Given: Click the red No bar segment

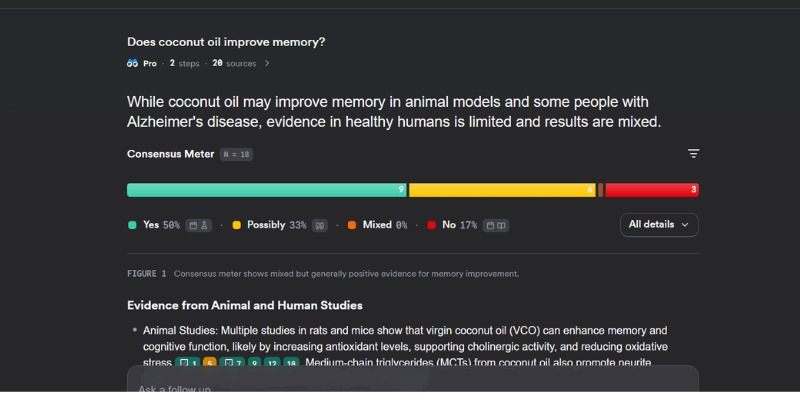Looking at the screenshot, I should (651, 190).
